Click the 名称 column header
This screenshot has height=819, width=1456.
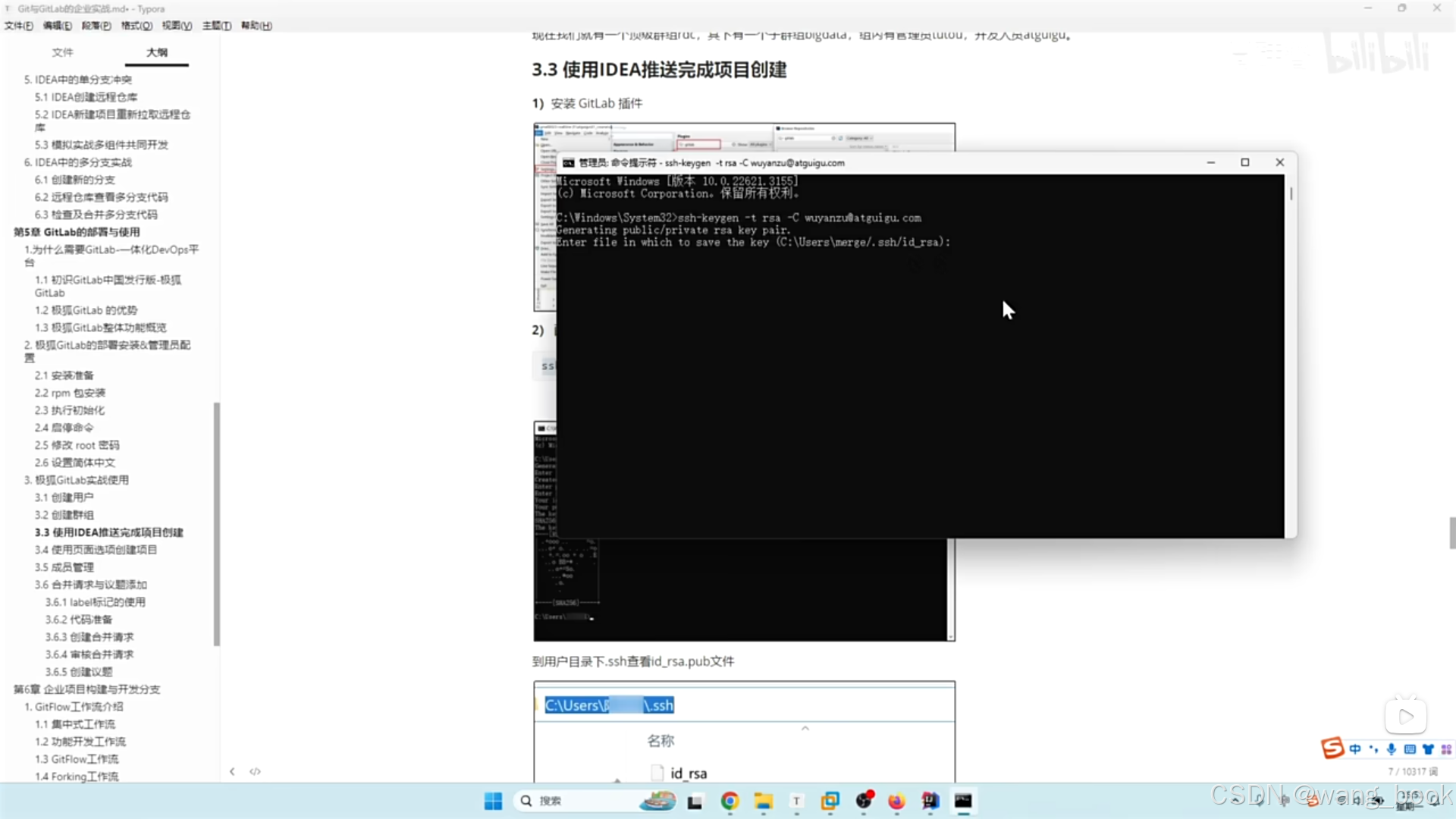click(661, 741)
